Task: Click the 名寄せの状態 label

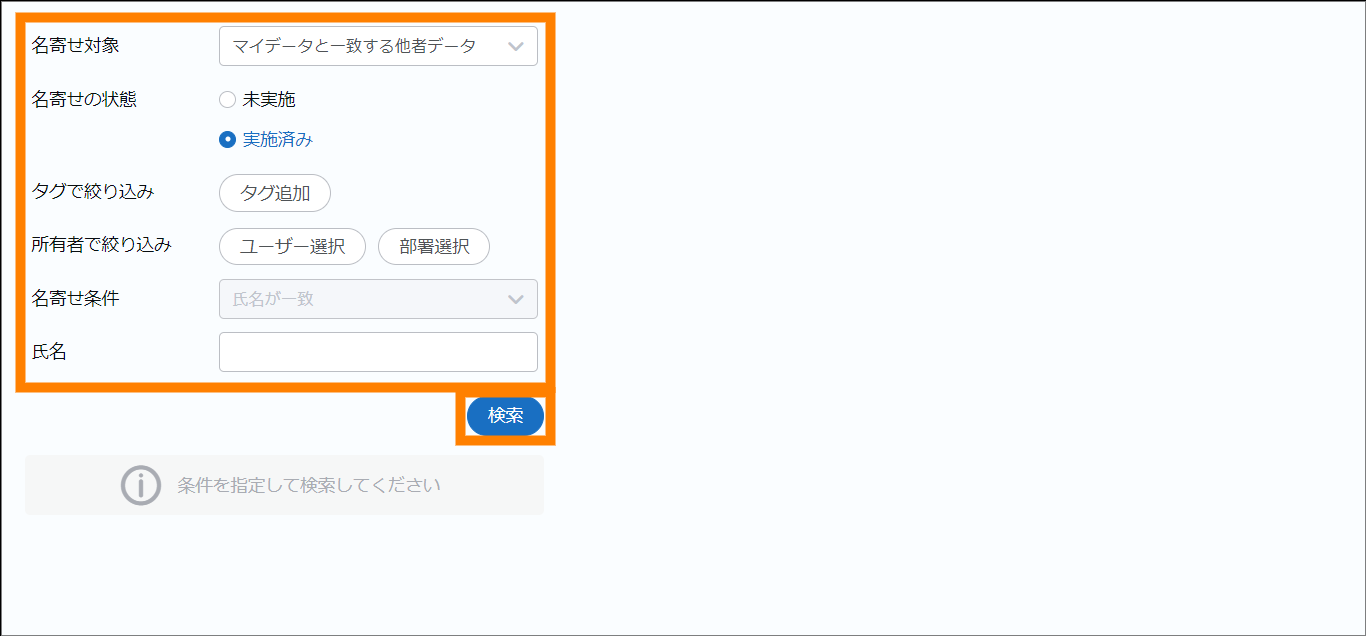Action: tap(85, 99)
